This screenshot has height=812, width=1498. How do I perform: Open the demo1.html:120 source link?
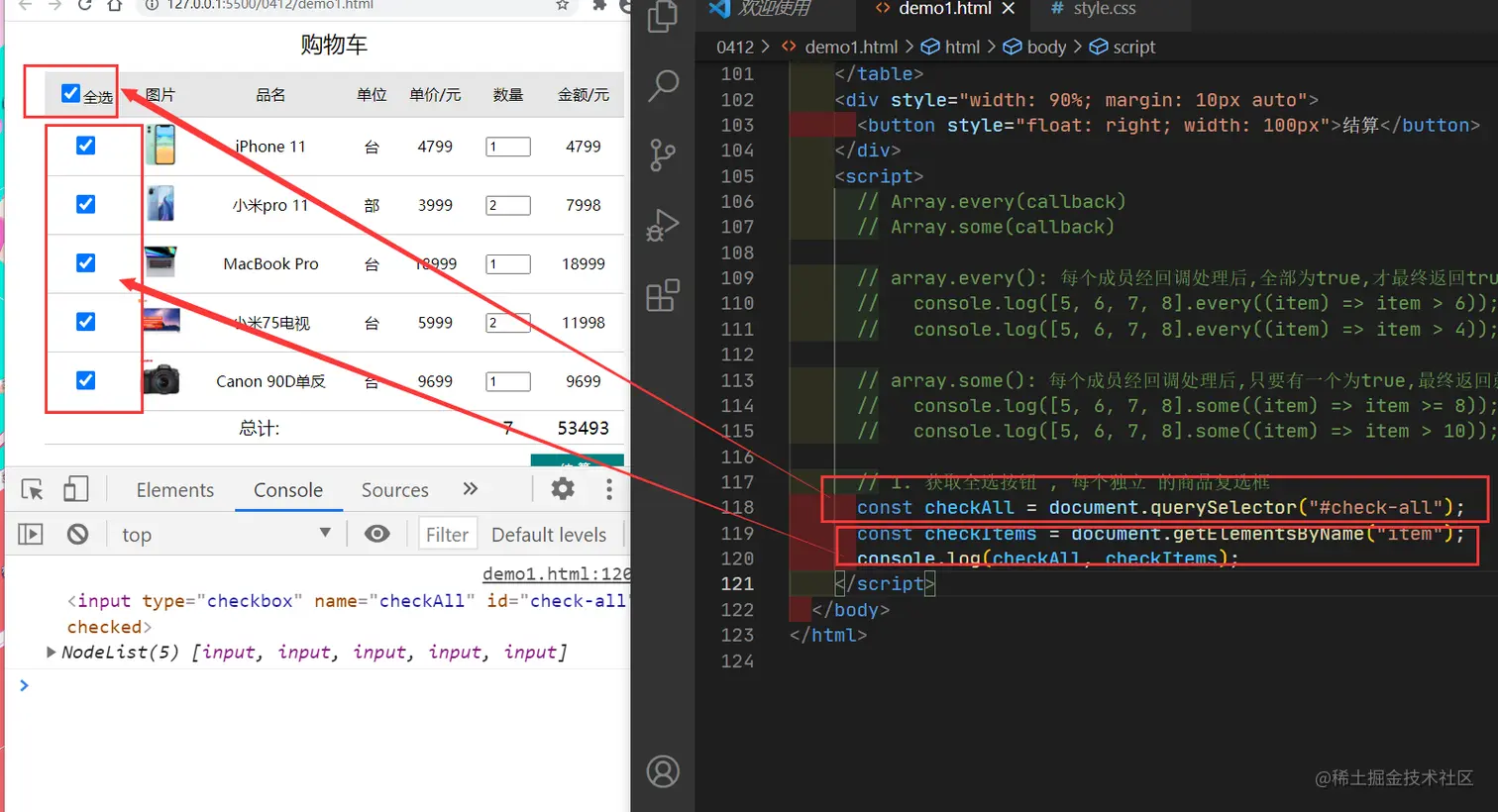click(556, 574)
